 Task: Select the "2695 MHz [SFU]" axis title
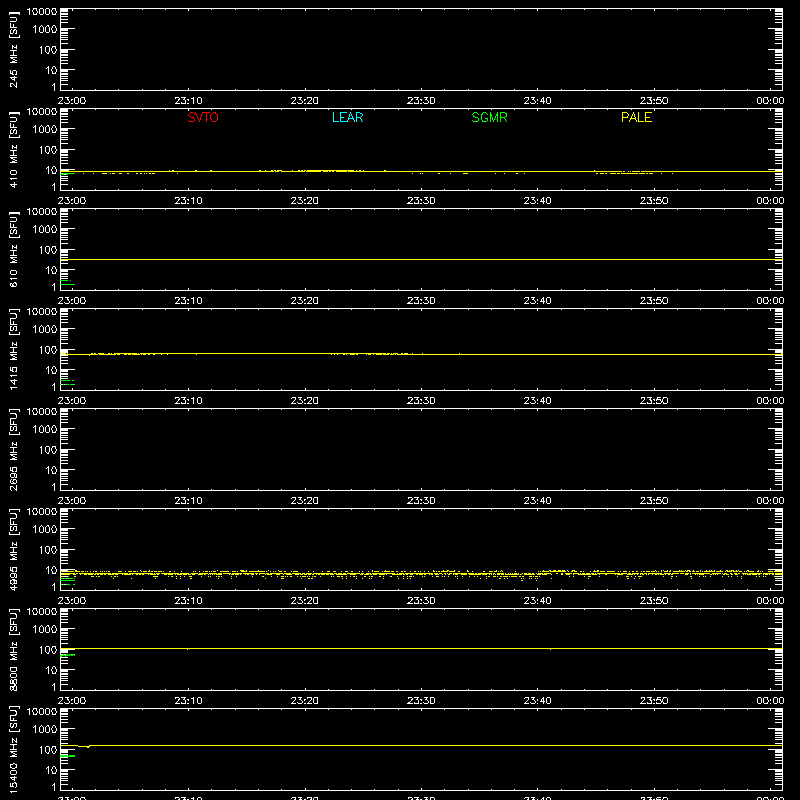(x=14, y=449)
